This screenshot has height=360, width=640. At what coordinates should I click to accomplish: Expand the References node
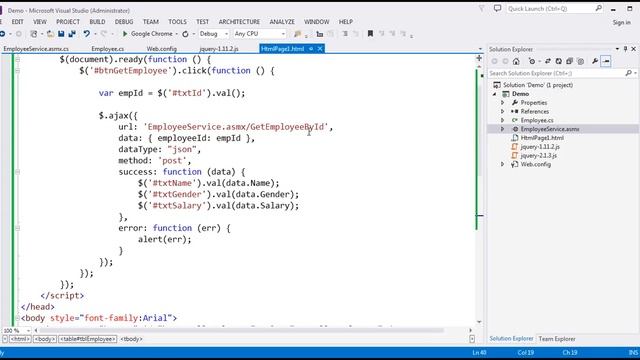503,111
